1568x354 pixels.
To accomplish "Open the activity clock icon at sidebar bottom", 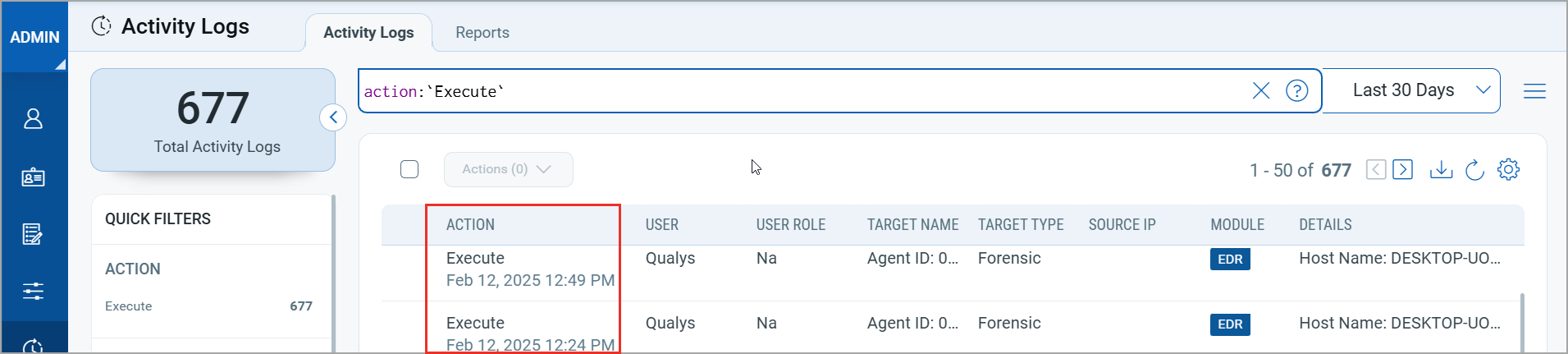I will (33, 346).
